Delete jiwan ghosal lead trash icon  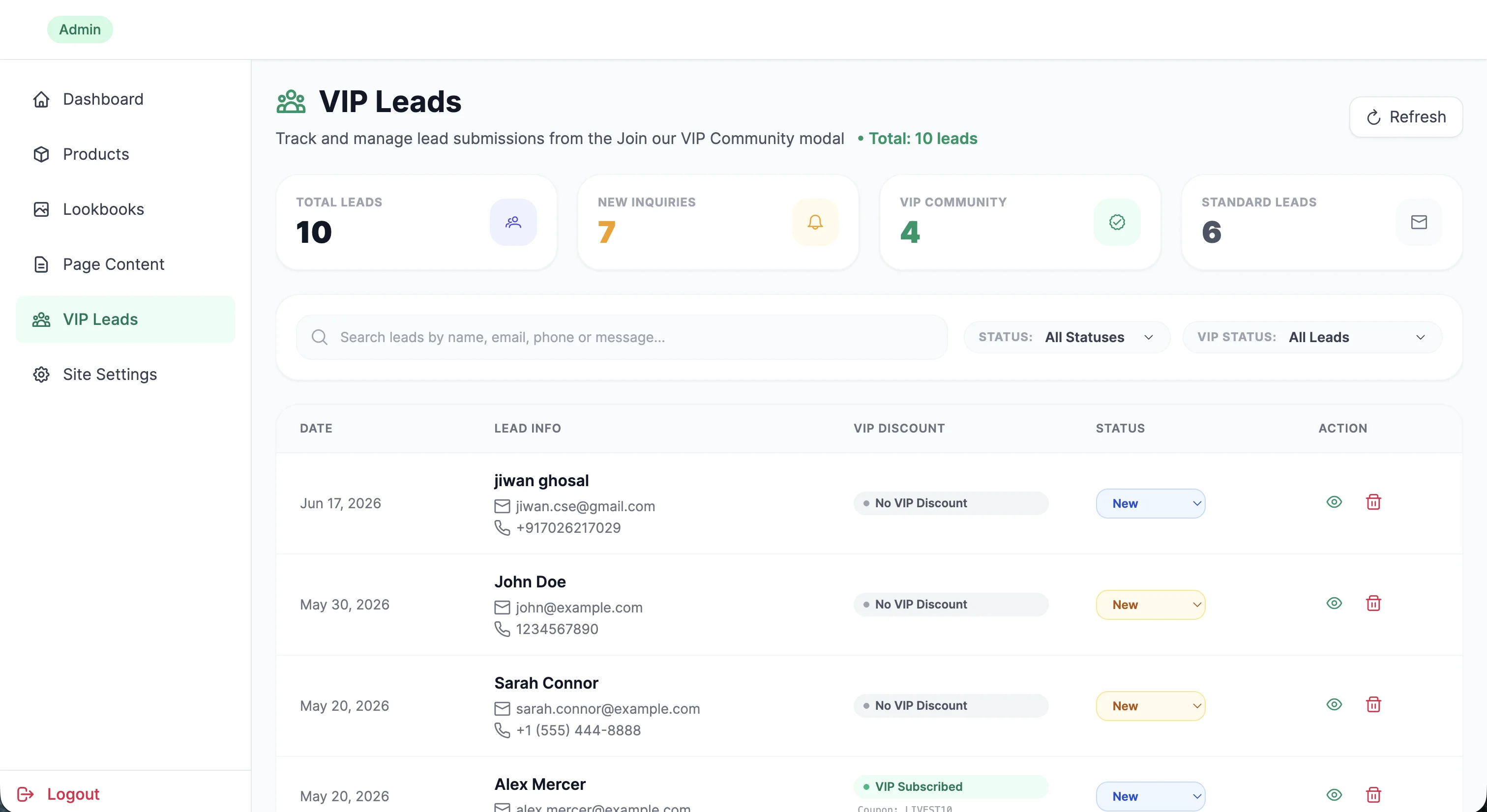tap(1373, 502)
